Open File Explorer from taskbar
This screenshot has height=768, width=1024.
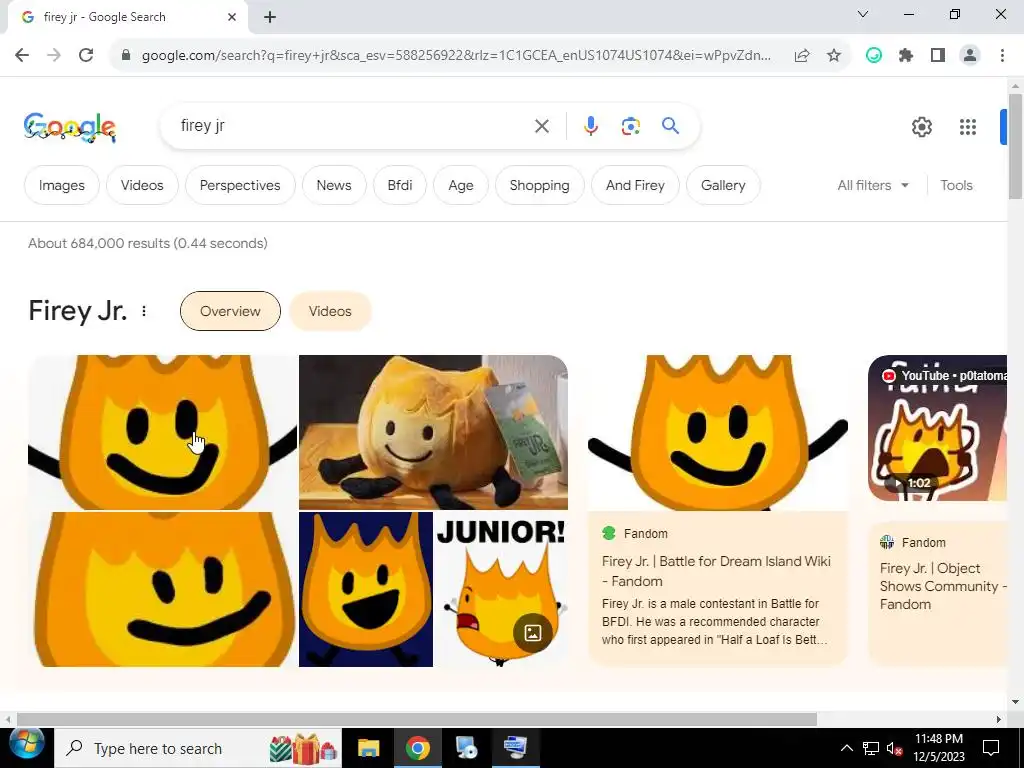pos(368,748)
